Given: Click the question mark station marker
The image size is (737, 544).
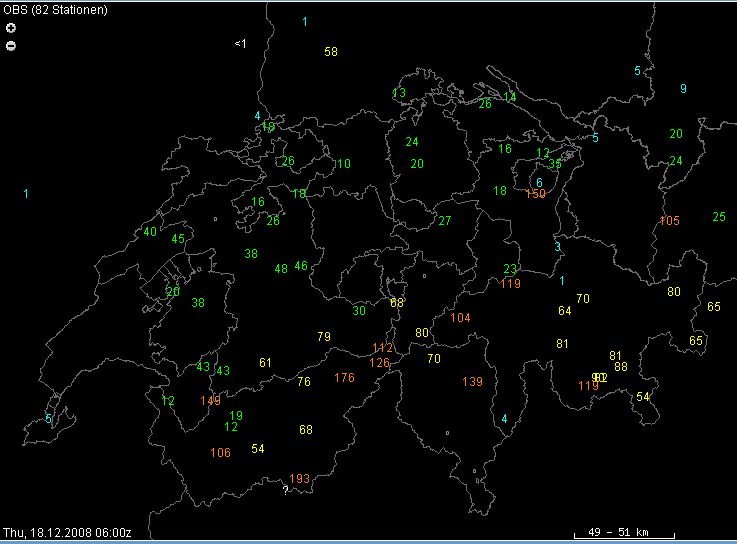Looking at the screenshot, I should (x=285, y=490).
